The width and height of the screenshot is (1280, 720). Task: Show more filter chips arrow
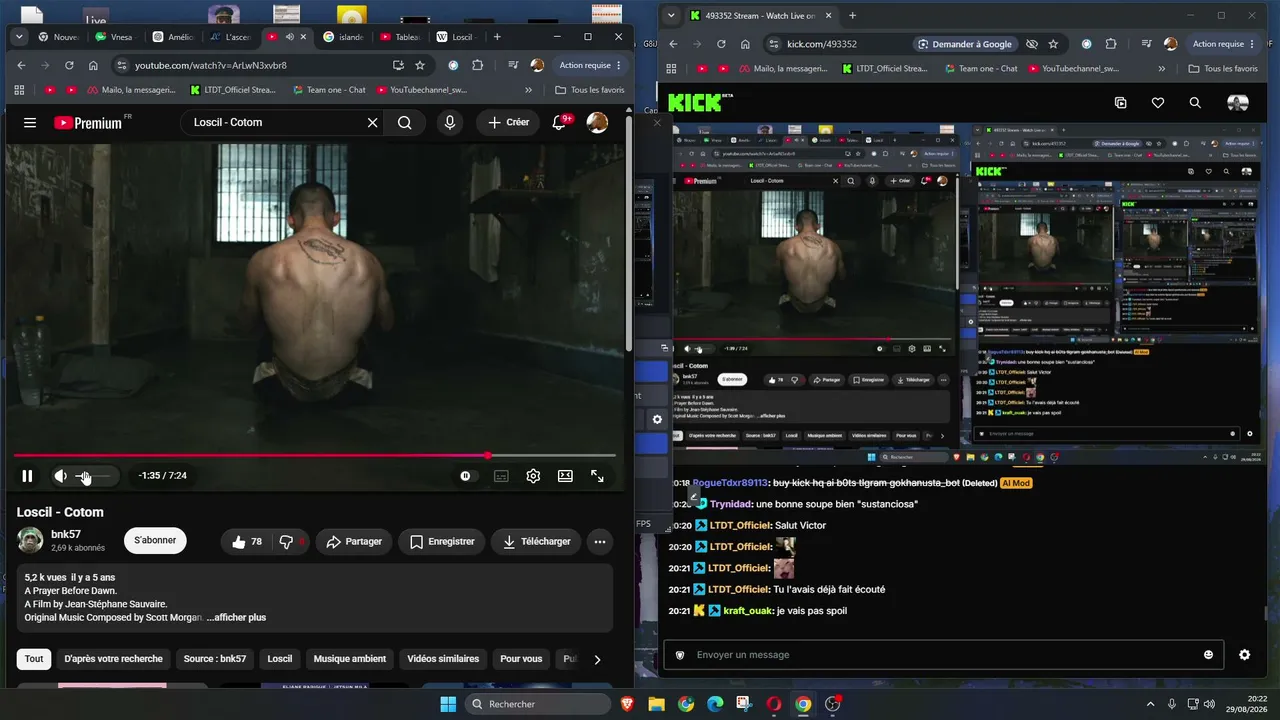[x=597, y=659]
